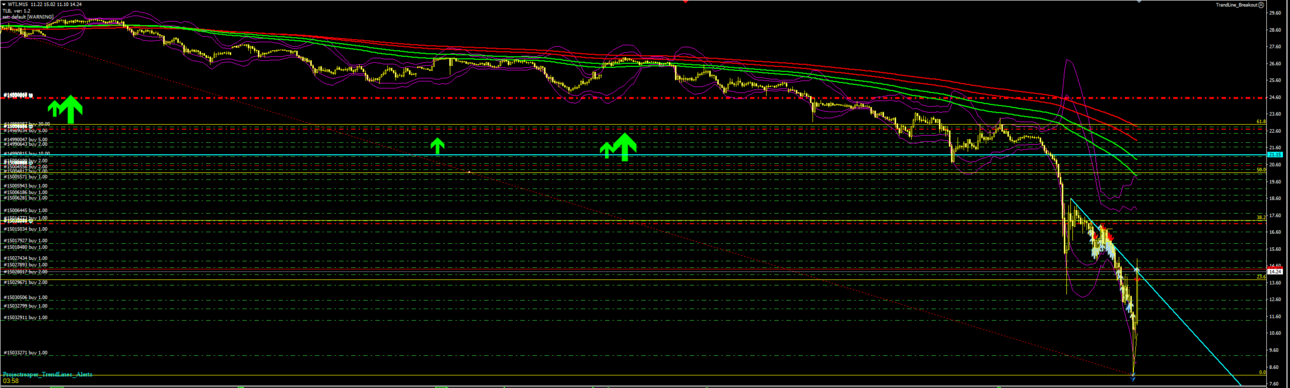Select order label #15029671 buy 2.00
Screen dimensions: 1290x388
click(25, 283)
